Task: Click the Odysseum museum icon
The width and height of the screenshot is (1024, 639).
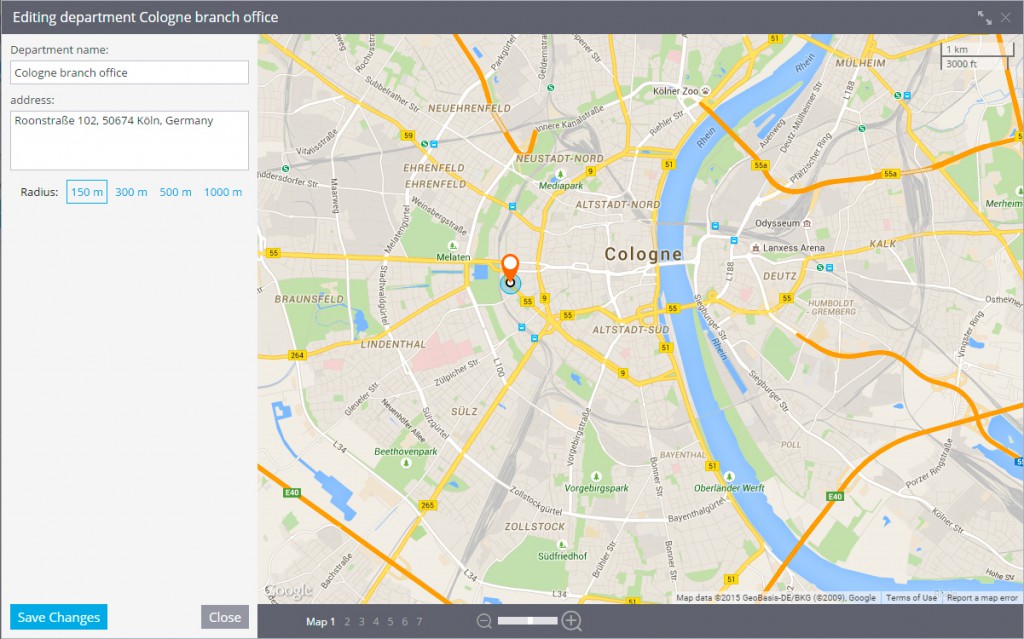Action: coord(807,223)
